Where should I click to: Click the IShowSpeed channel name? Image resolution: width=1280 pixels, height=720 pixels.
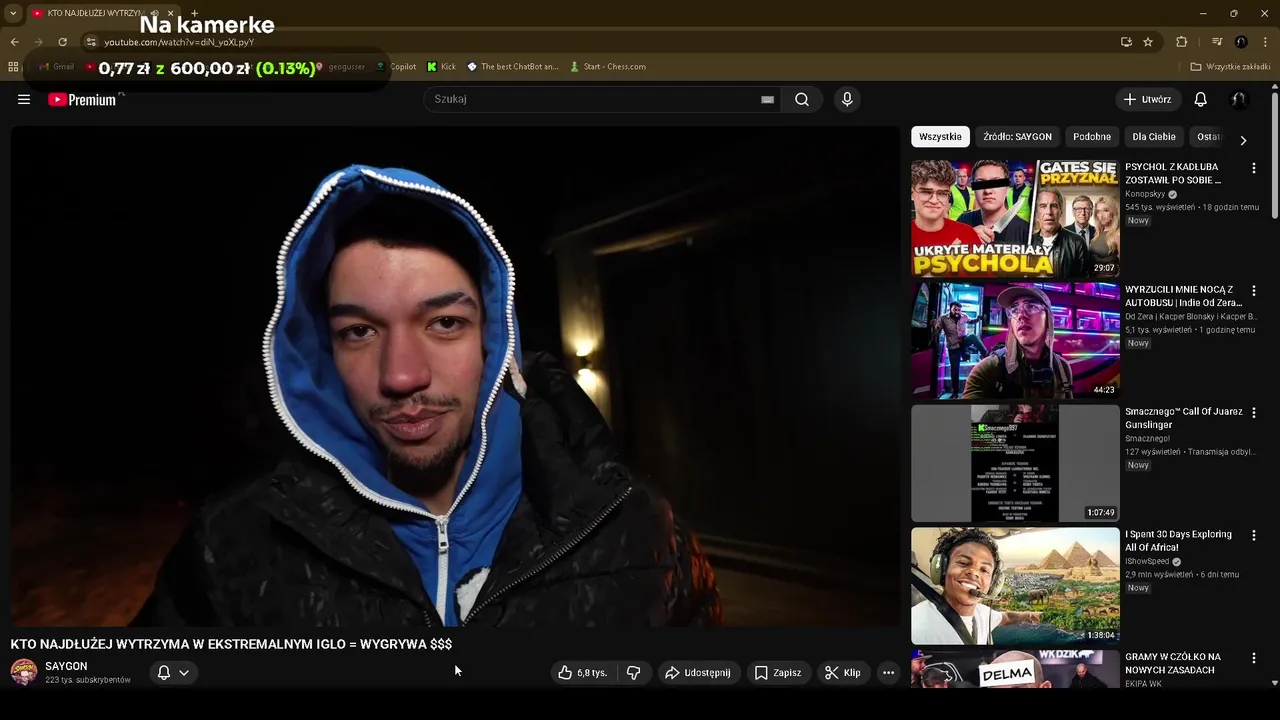click(x=1147, y=562)
